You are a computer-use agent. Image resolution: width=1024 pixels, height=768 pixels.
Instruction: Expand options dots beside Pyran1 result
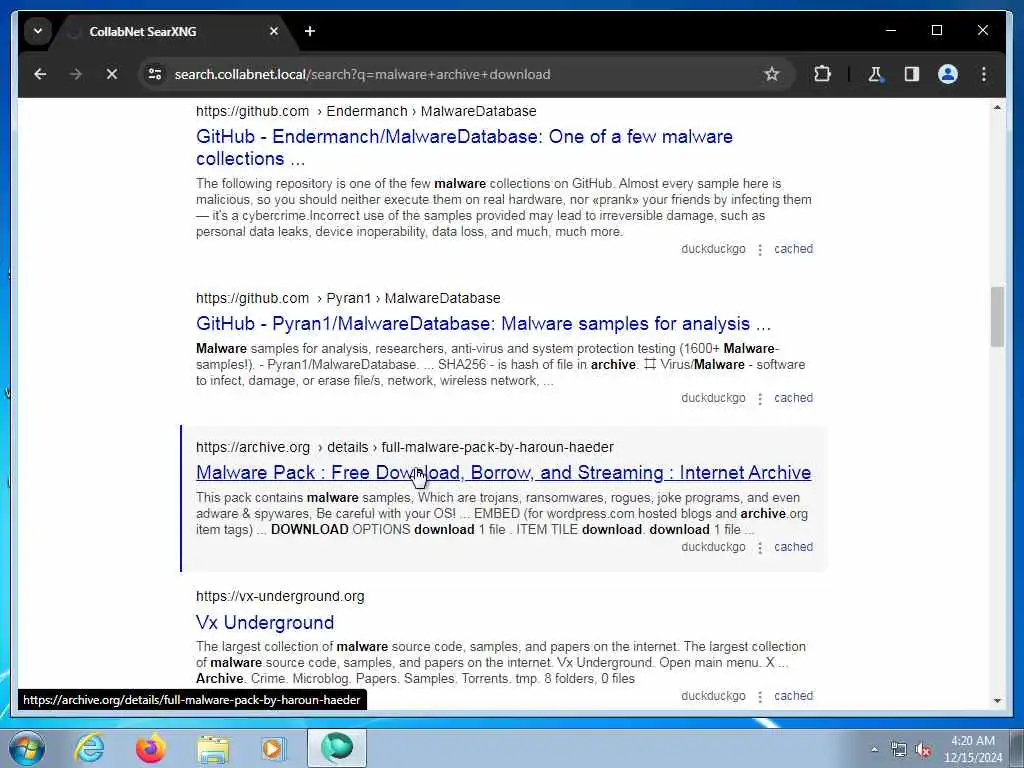click(760, 398)
